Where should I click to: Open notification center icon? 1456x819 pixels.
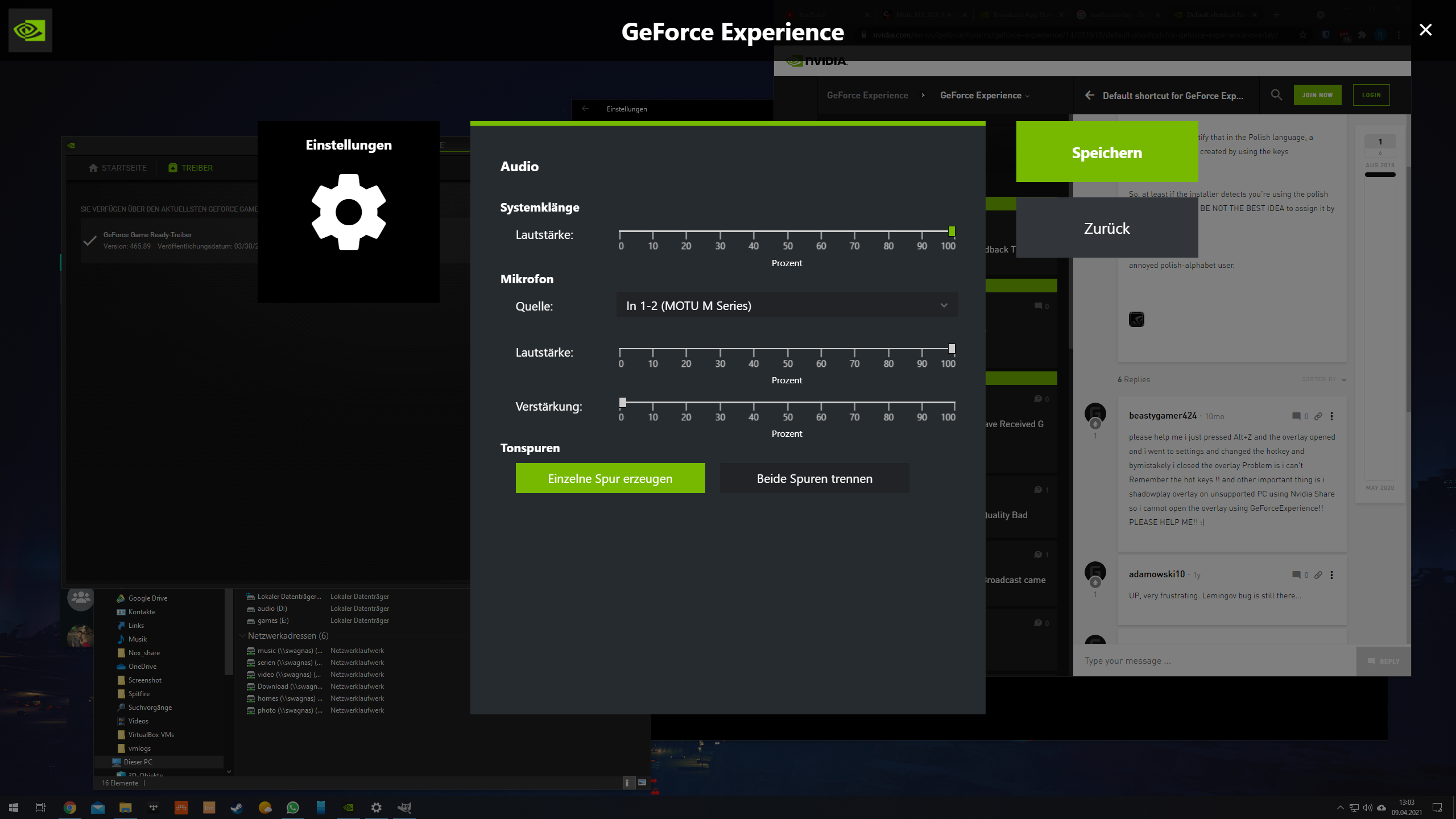pos(1437,808)
